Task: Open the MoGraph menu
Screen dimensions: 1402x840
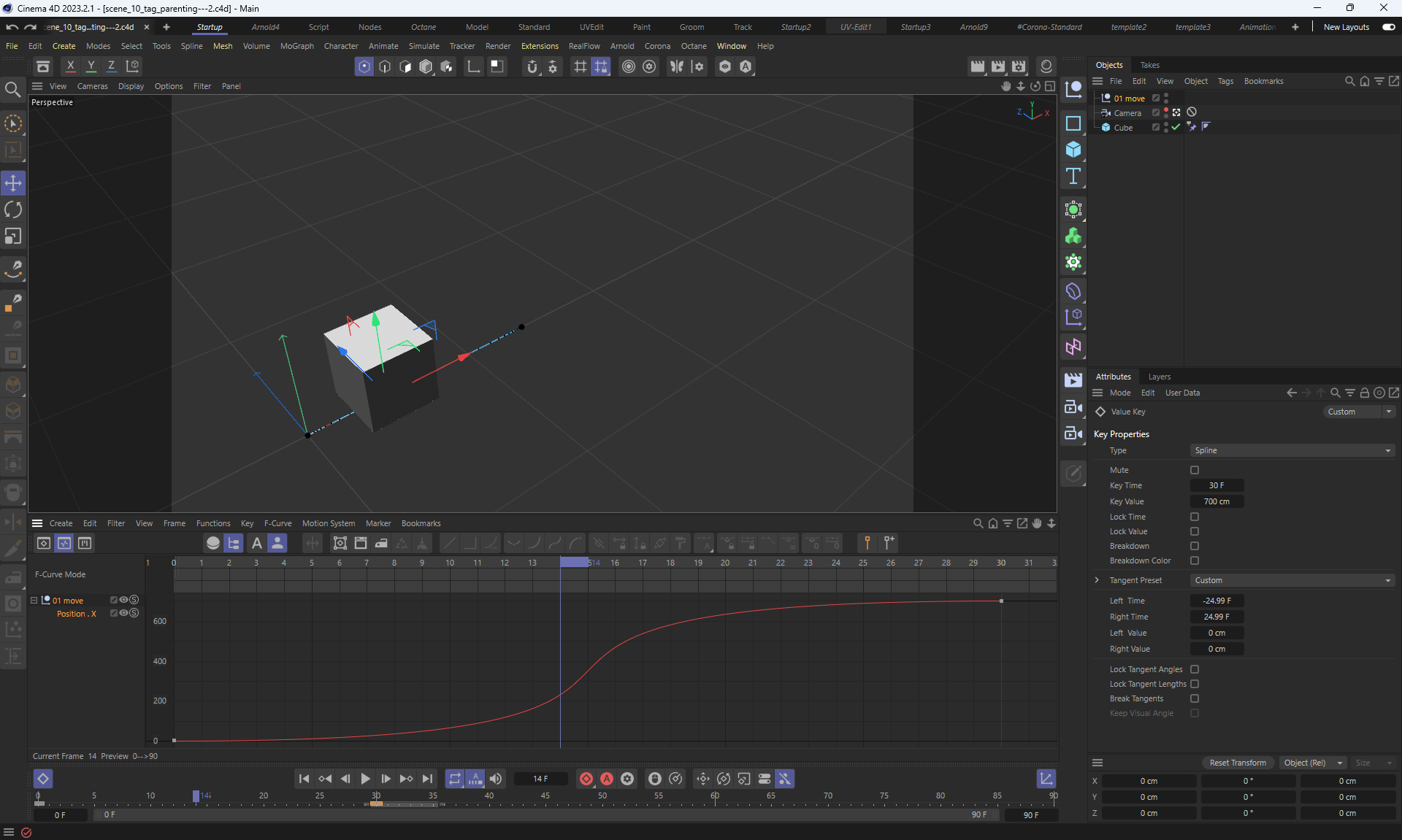Action: pos(296,46)
